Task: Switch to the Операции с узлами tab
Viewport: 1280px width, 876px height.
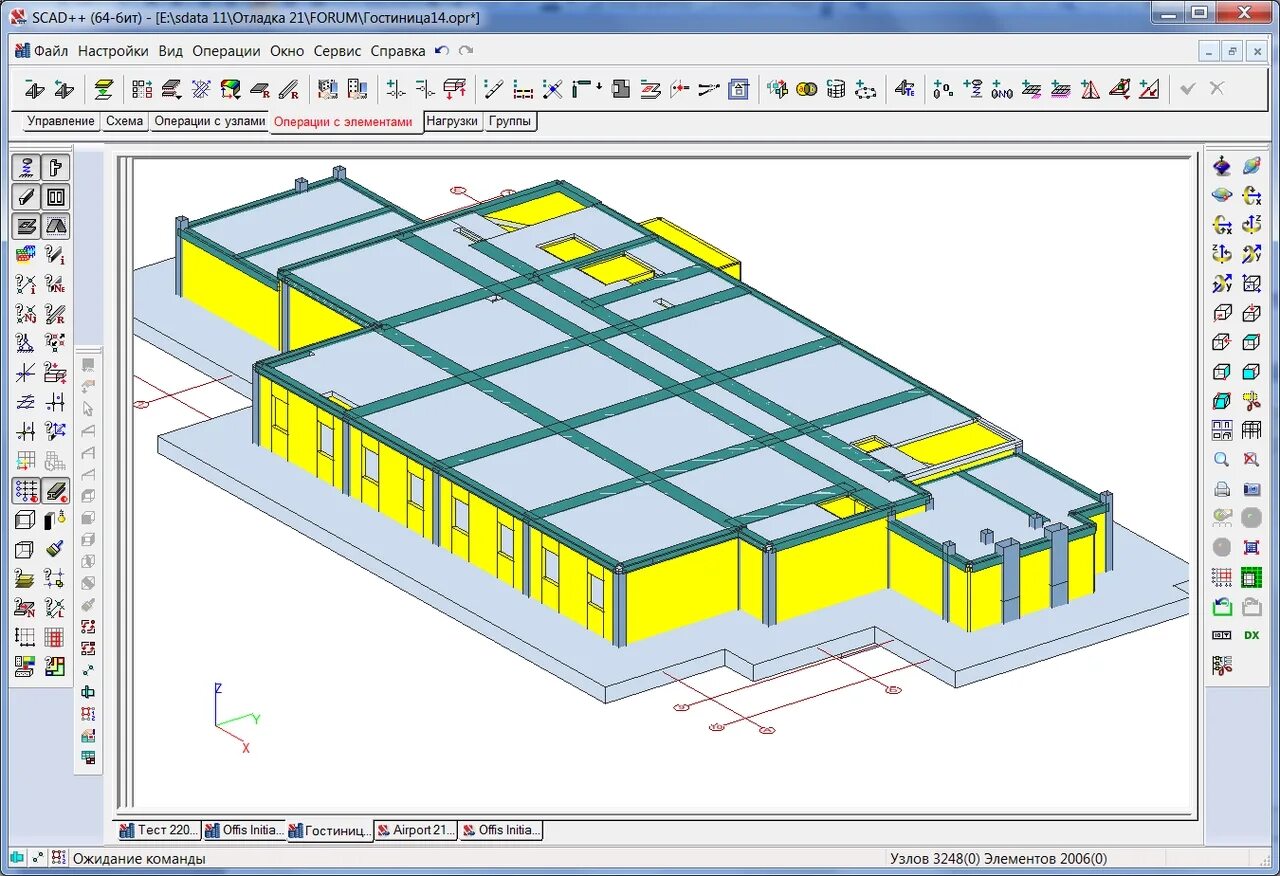Action: coord(210,121)
